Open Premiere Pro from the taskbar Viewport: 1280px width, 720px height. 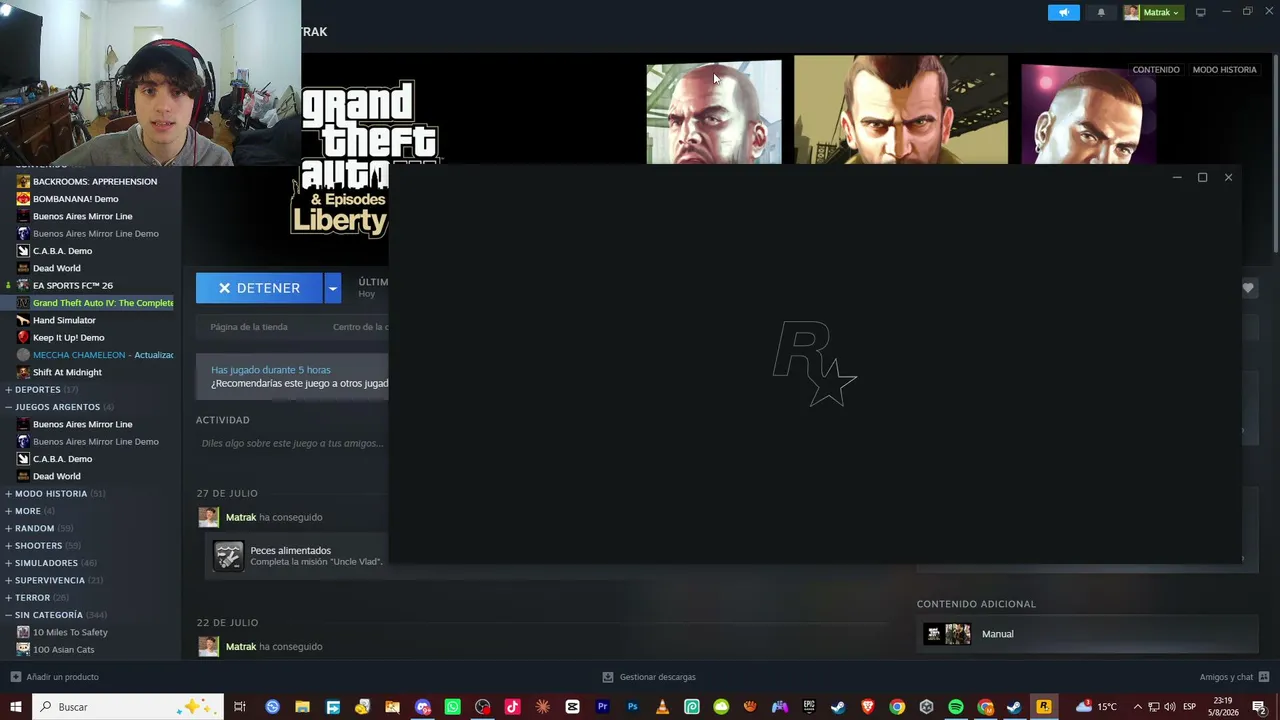(602, 707)
